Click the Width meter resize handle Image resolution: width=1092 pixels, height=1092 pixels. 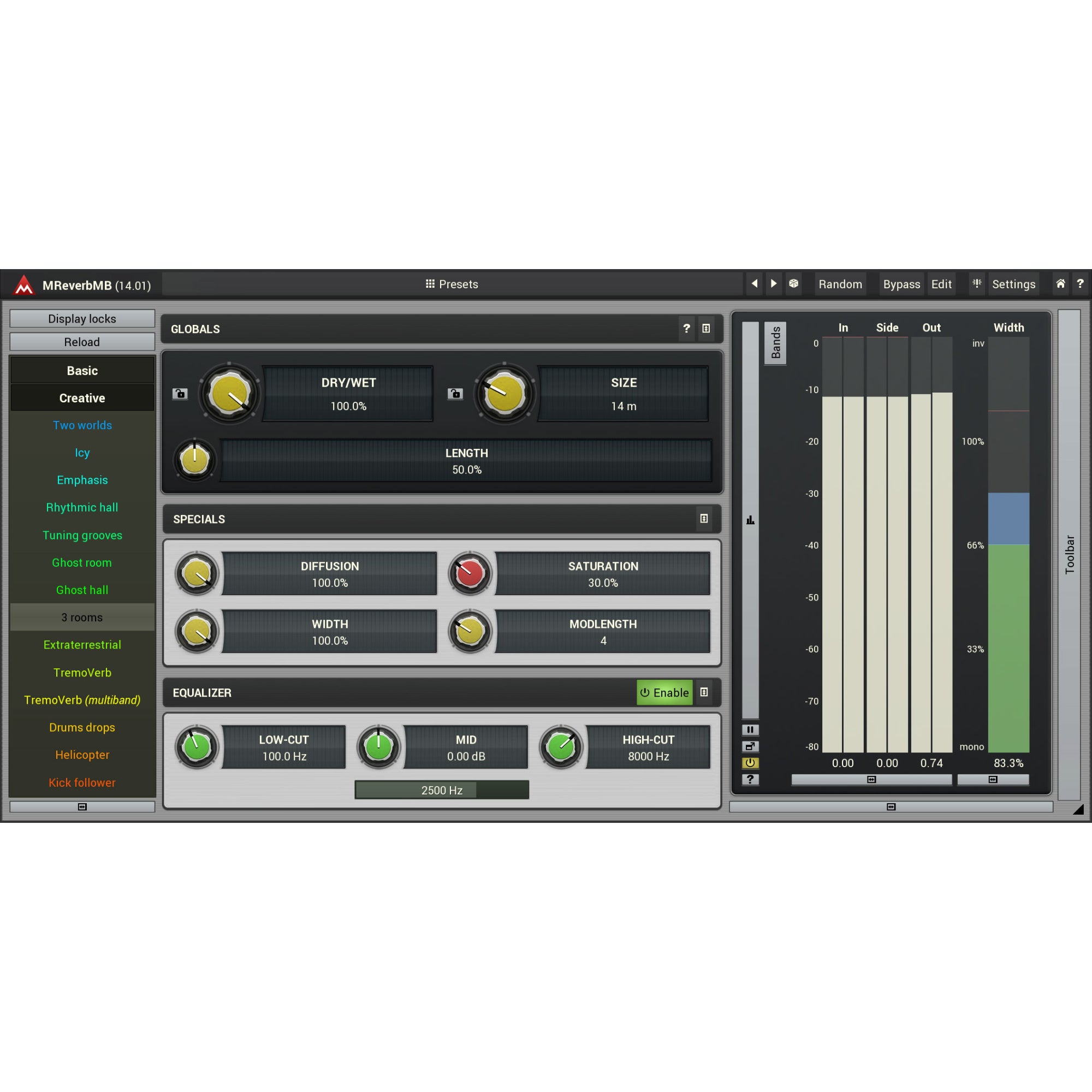(993, 780)
